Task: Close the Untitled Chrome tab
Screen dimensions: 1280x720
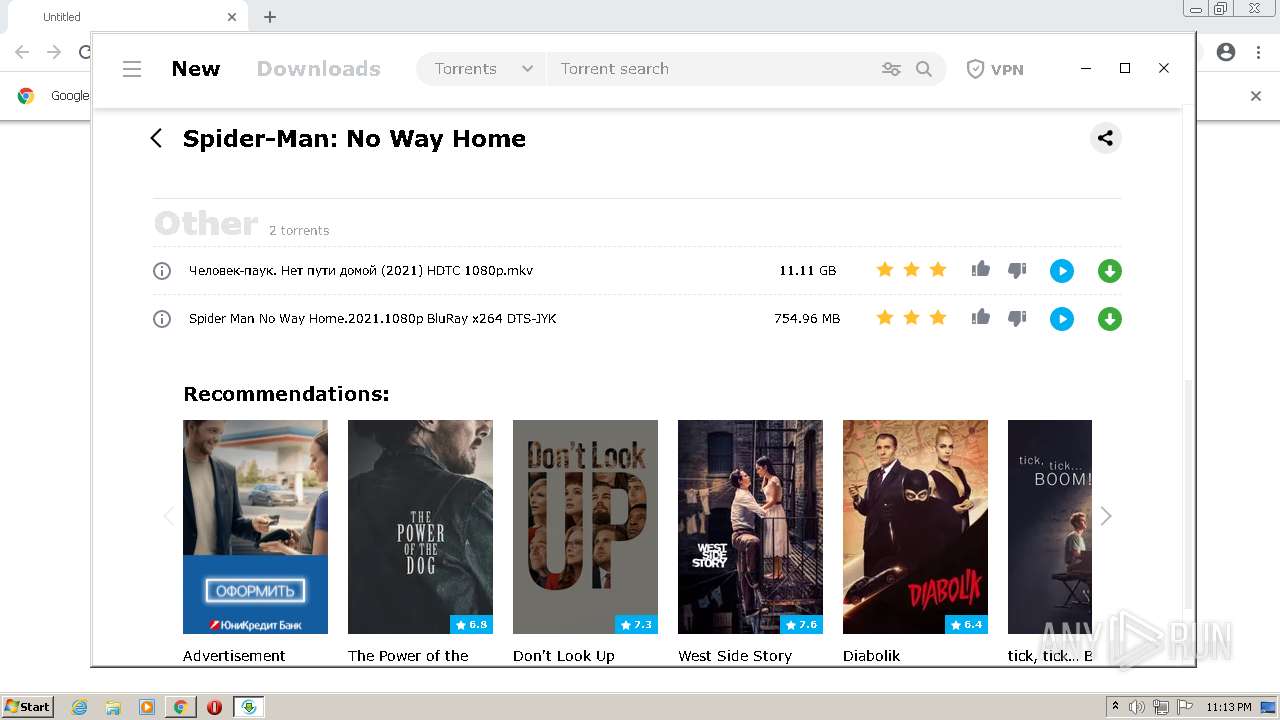Action: pos(232,17)
